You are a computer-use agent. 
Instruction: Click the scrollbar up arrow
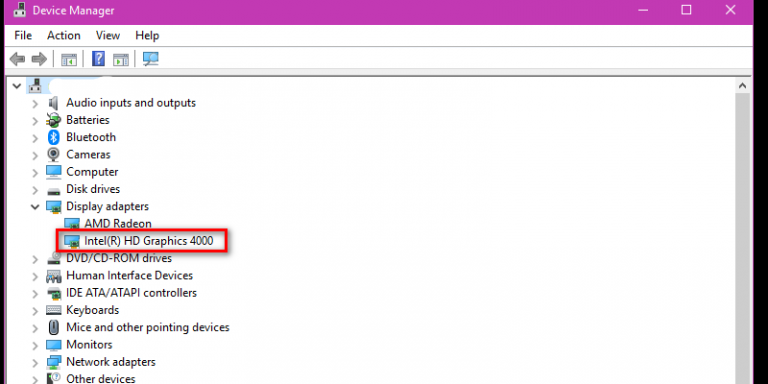coord(743,86)
